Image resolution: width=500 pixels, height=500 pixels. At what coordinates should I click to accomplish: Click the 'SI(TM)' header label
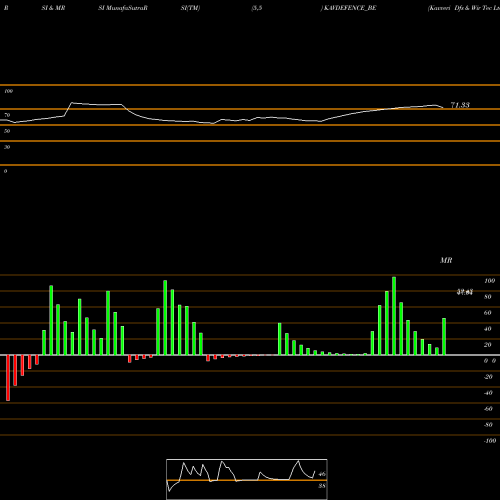pyautogui.click(x=190, y=8)
